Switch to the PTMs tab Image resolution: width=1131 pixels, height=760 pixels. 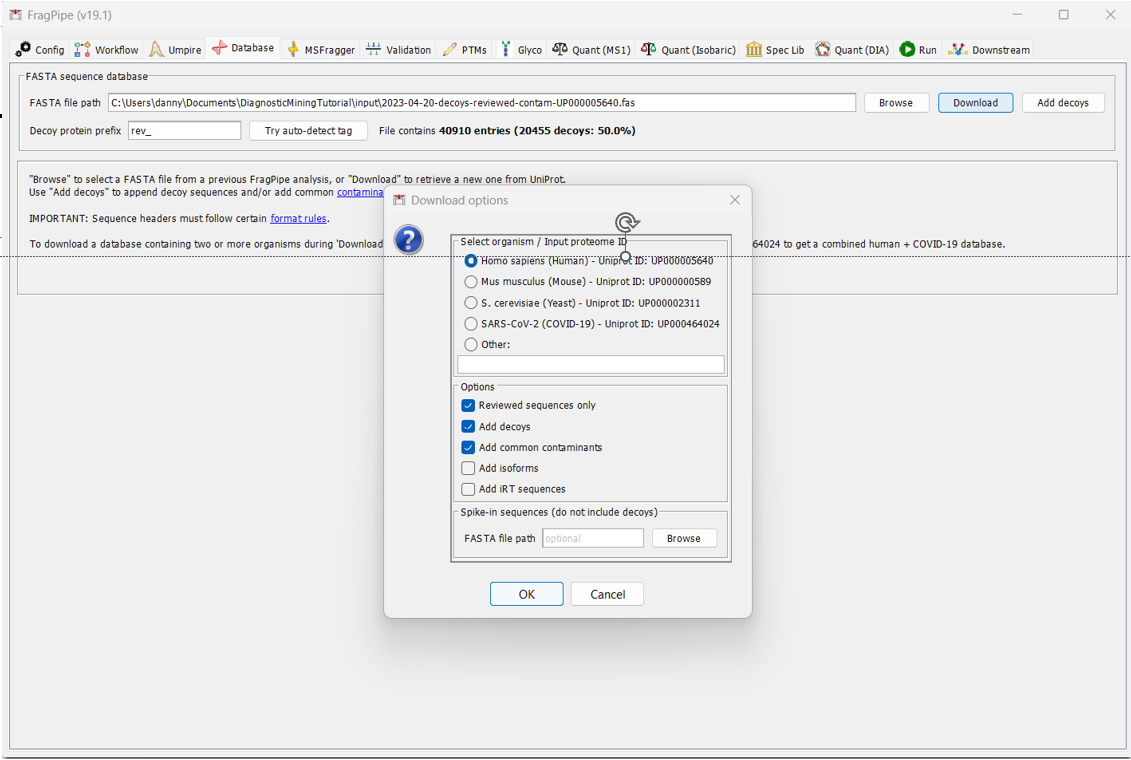click(x=465, y=50)
